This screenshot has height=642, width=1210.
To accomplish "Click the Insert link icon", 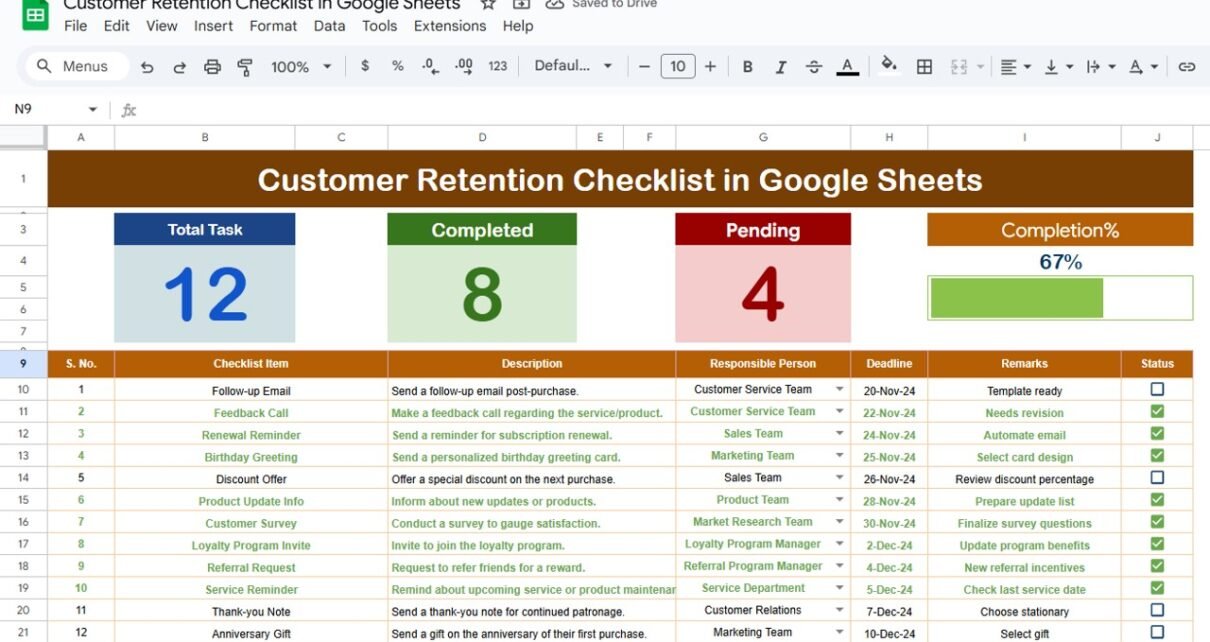I will pyautogui.click(x=1187, y=67).
